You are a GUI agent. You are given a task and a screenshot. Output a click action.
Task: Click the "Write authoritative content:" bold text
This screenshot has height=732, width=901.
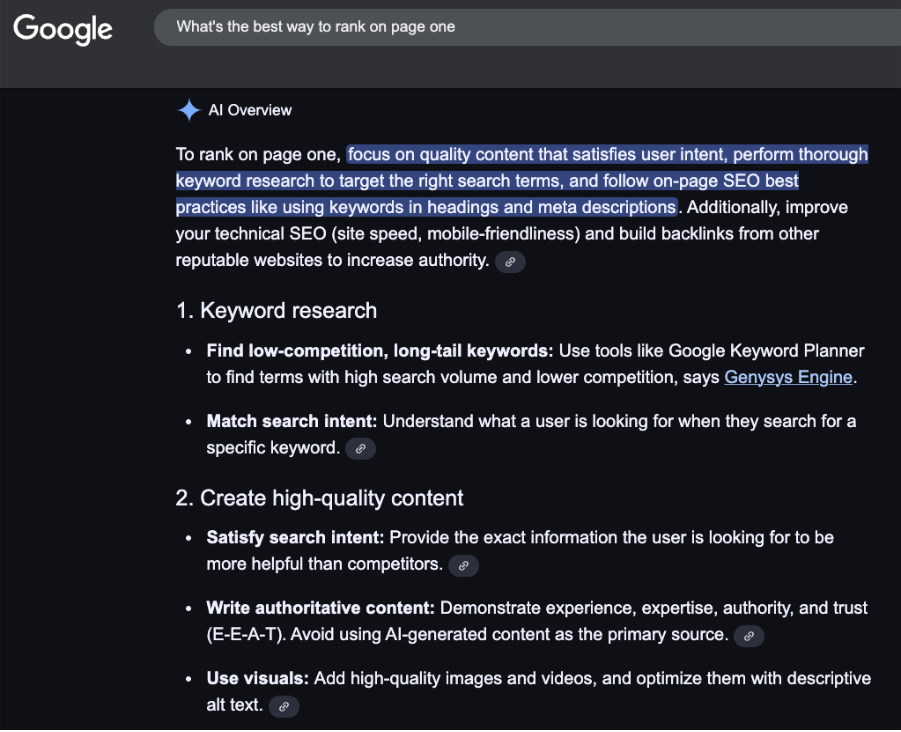[320, 608]
